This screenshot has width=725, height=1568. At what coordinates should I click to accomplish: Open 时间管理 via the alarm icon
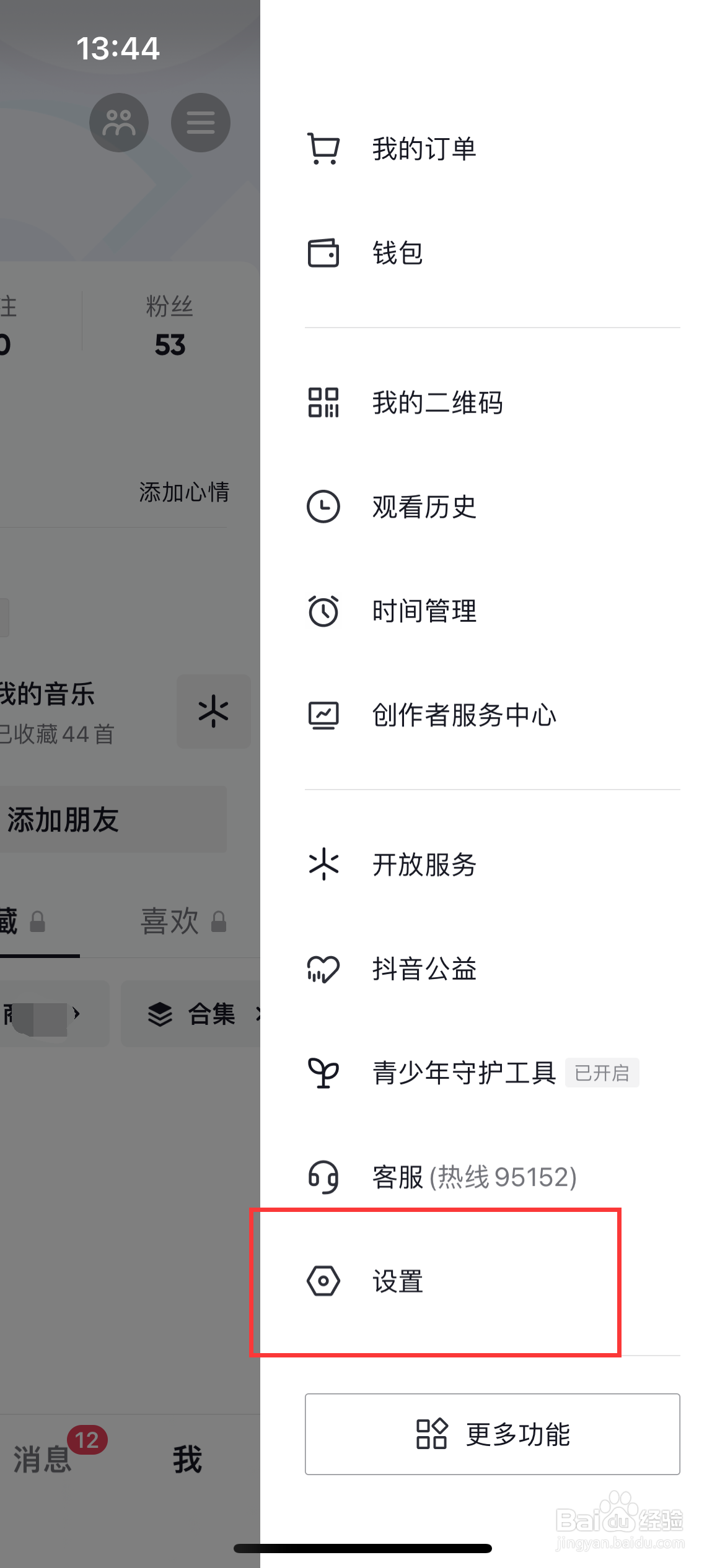coord(323,611)
